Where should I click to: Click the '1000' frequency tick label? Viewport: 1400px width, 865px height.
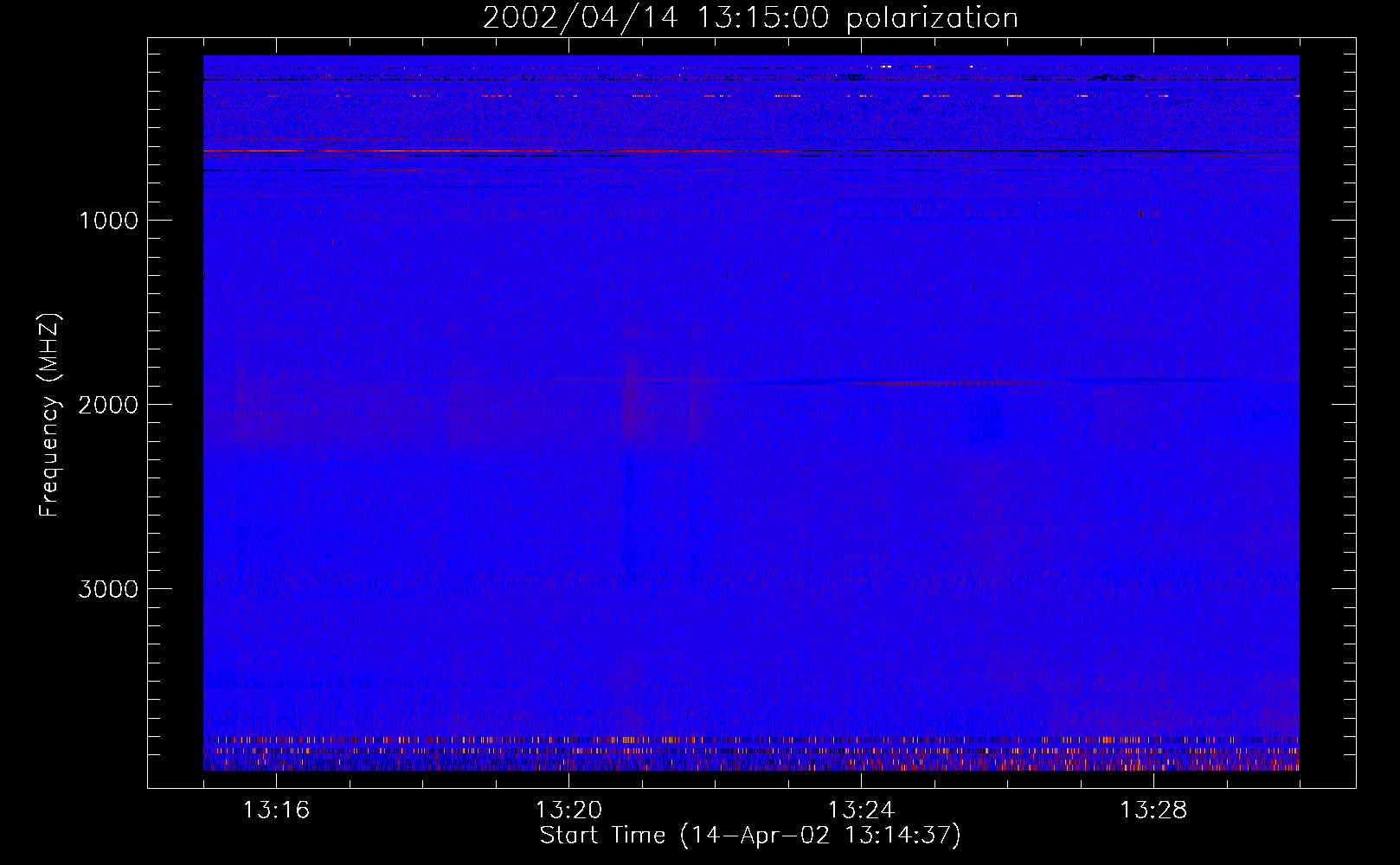[x=109, y=221]
